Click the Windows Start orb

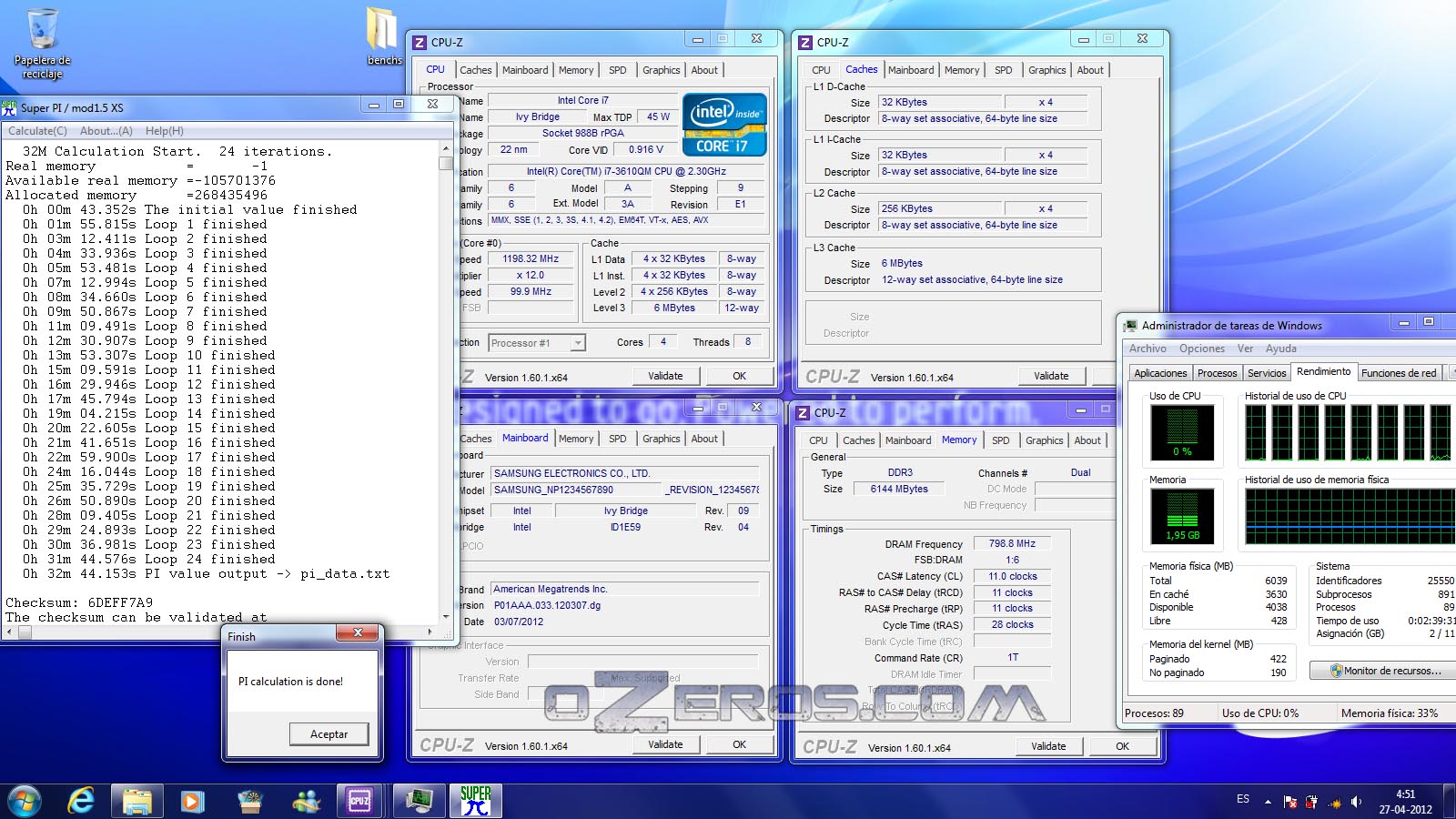pos(24,801)
